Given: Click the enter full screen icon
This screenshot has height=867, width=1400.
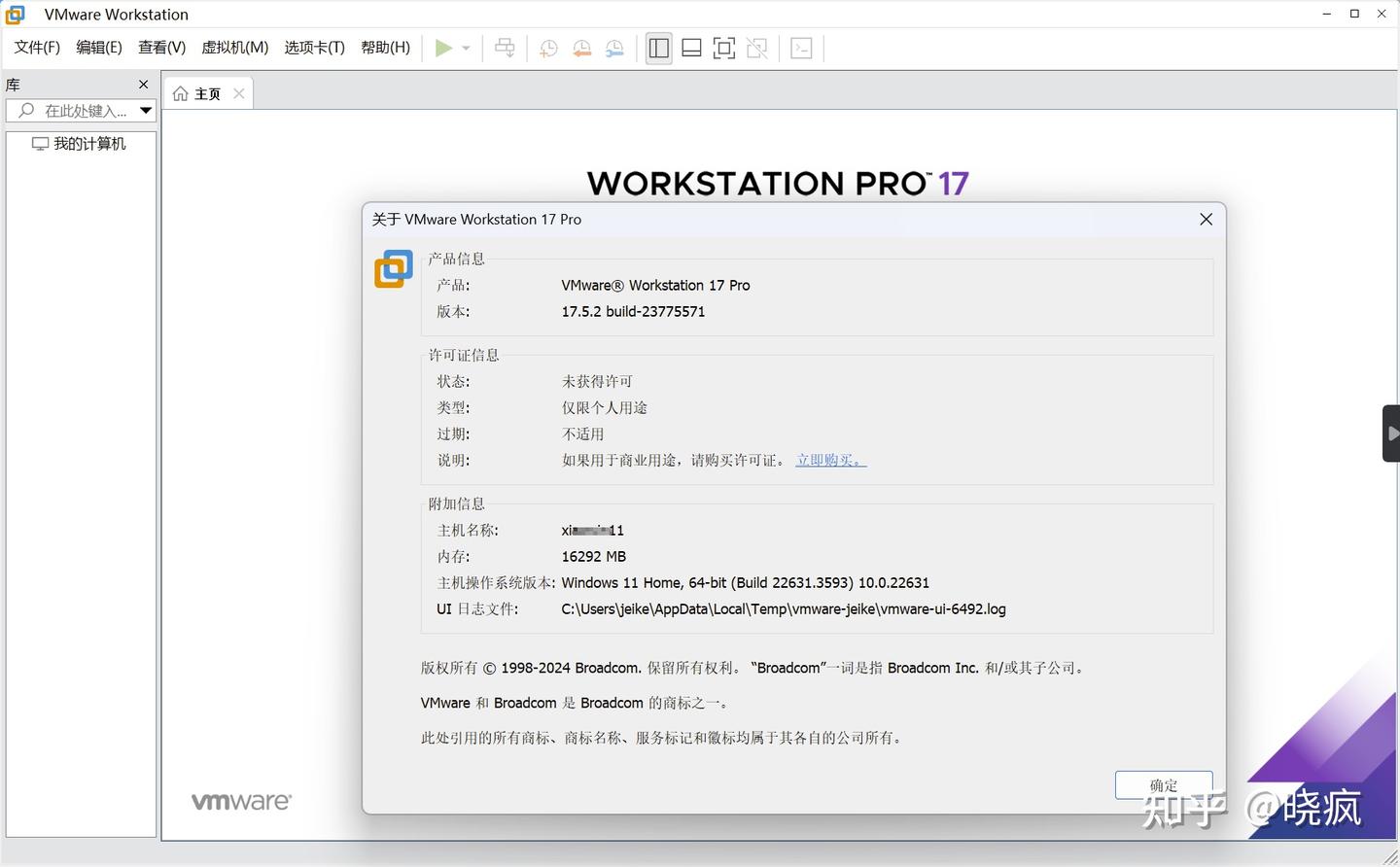Looking at the screenshot, I should click(724, 48).
